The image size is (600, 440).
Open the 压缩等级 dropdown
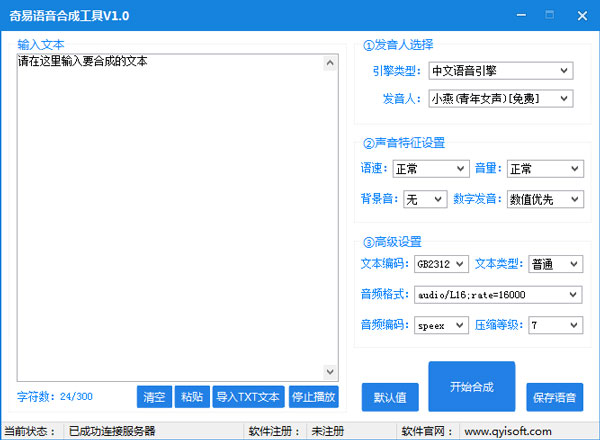tap(556, 325)
